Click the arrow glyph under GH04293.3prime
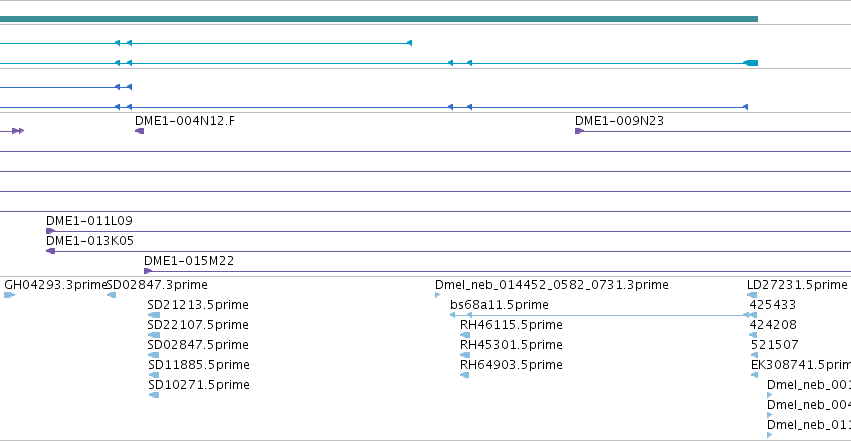The image size is (851, 441). click(9, 295)
